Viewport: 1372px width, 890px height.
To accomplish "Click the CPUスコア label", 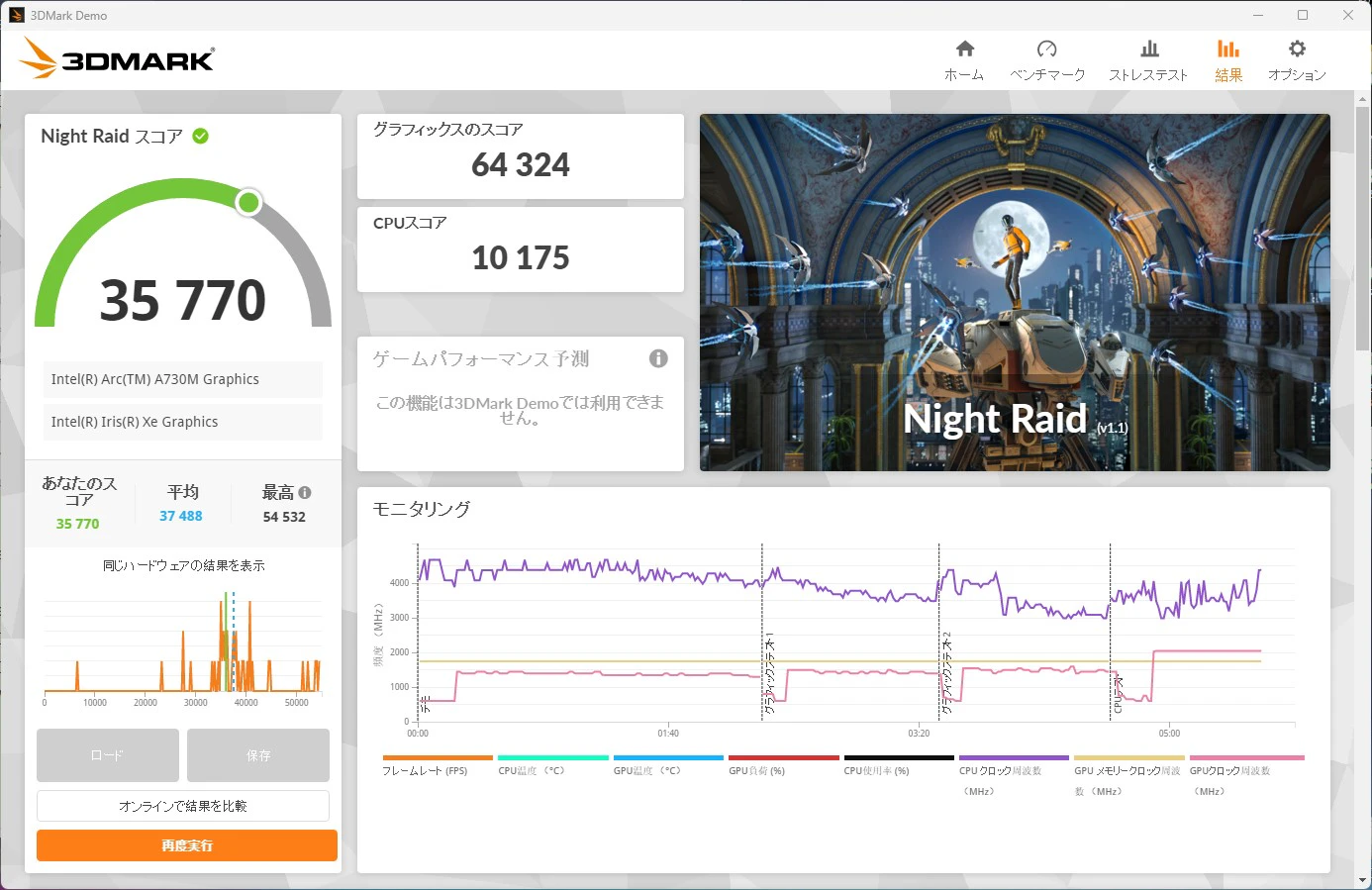I will 410,223.
